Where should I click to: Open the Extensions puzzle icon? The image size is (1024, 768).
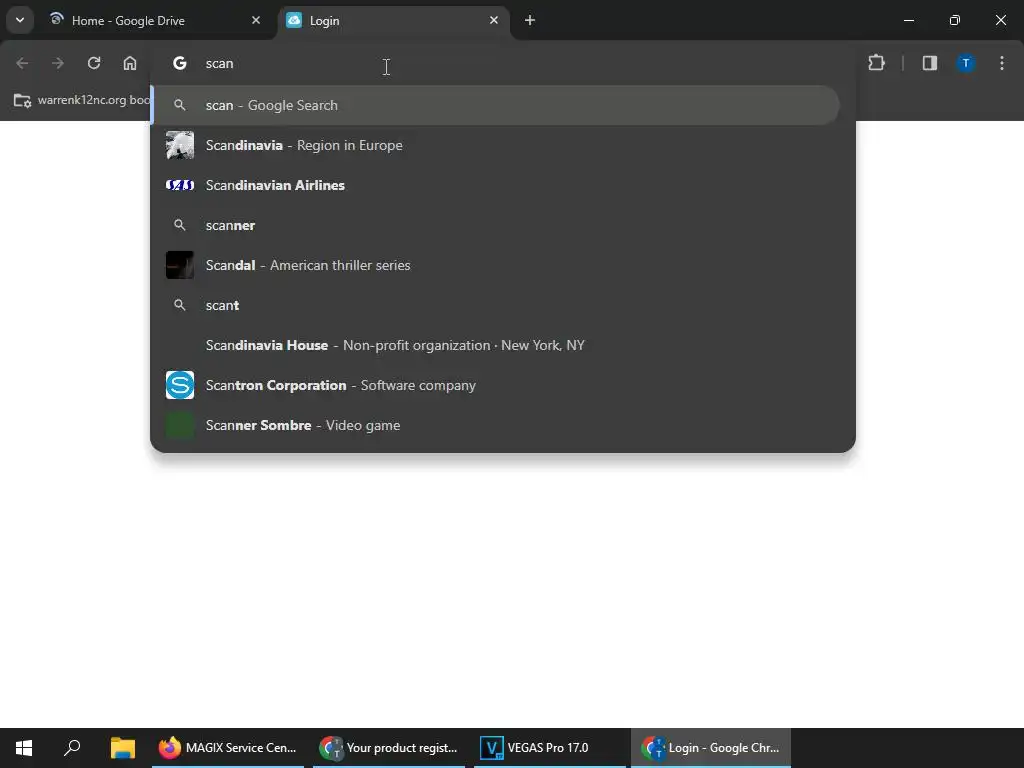[x=876, y=63]
